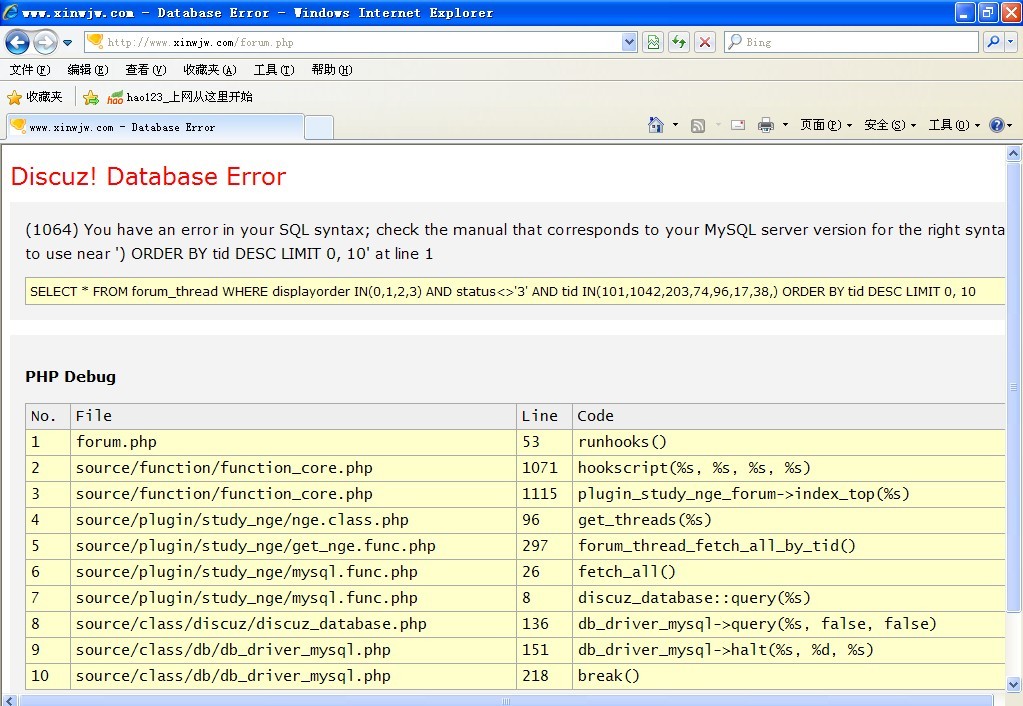Click source/class/discuz/discuz_database.php cell
The width and height of the screenshot is (1023, 706).
pyautogui.click(x=293, y=624)
